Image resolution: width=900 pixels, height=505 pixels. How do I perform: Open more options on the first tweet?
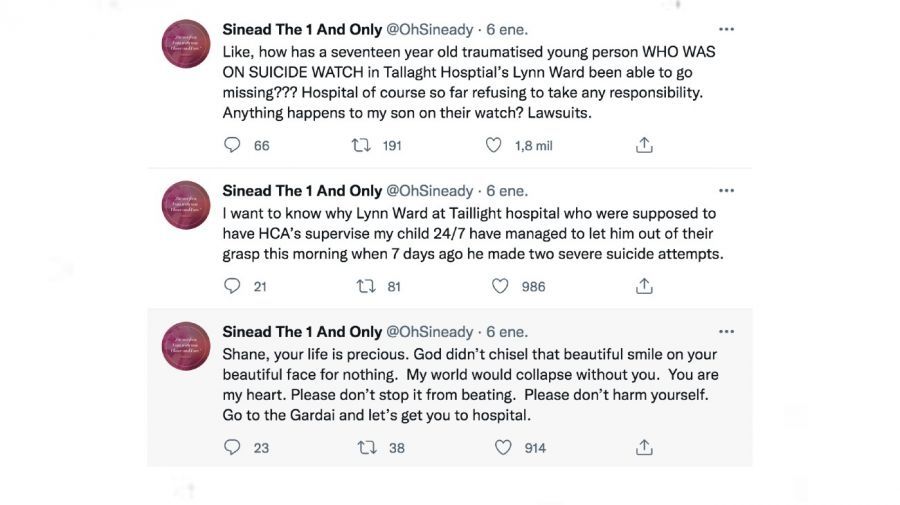727,30
